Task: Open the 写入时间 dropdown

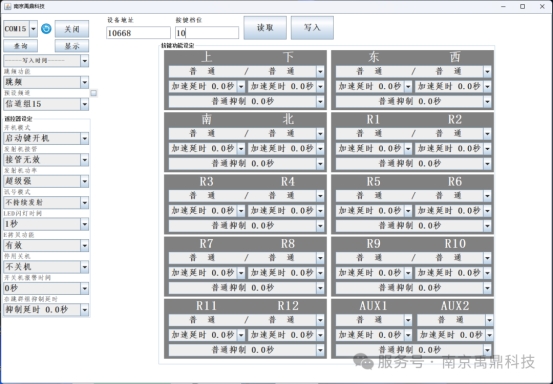Action: point(46,61)
